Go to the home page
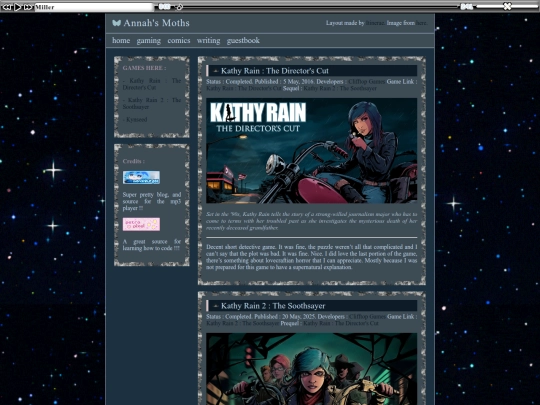Screen dimensions: 540x405 click(121, 40)
